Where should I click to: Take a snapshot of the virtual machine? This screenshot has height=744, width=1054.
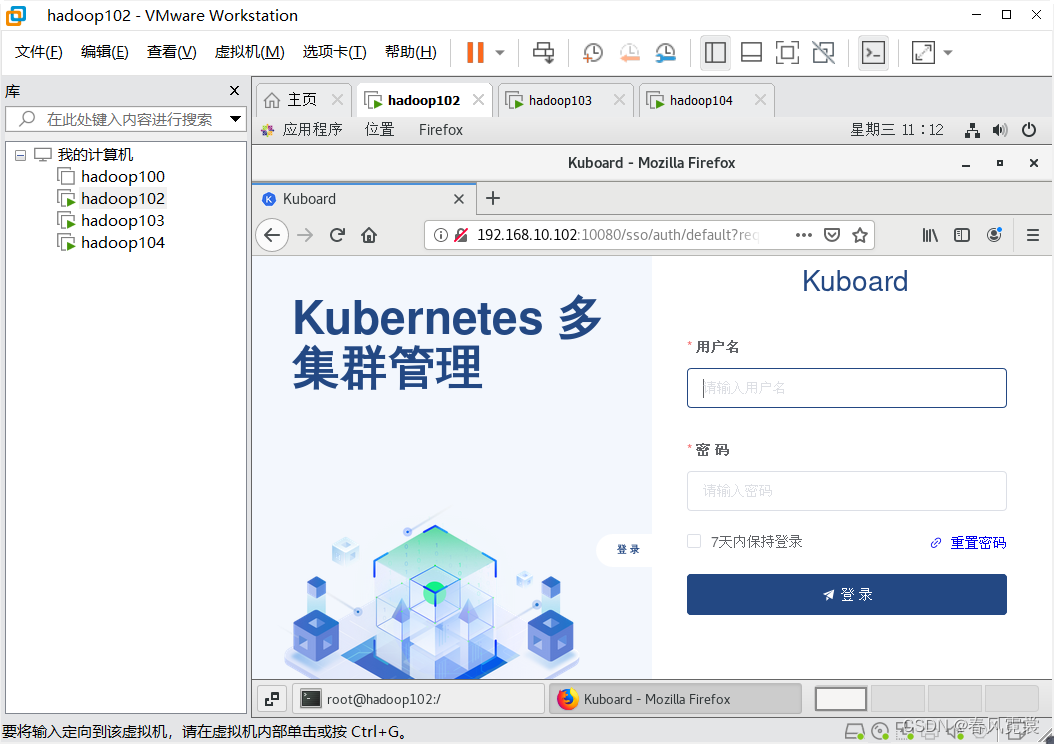pos(592,52)
